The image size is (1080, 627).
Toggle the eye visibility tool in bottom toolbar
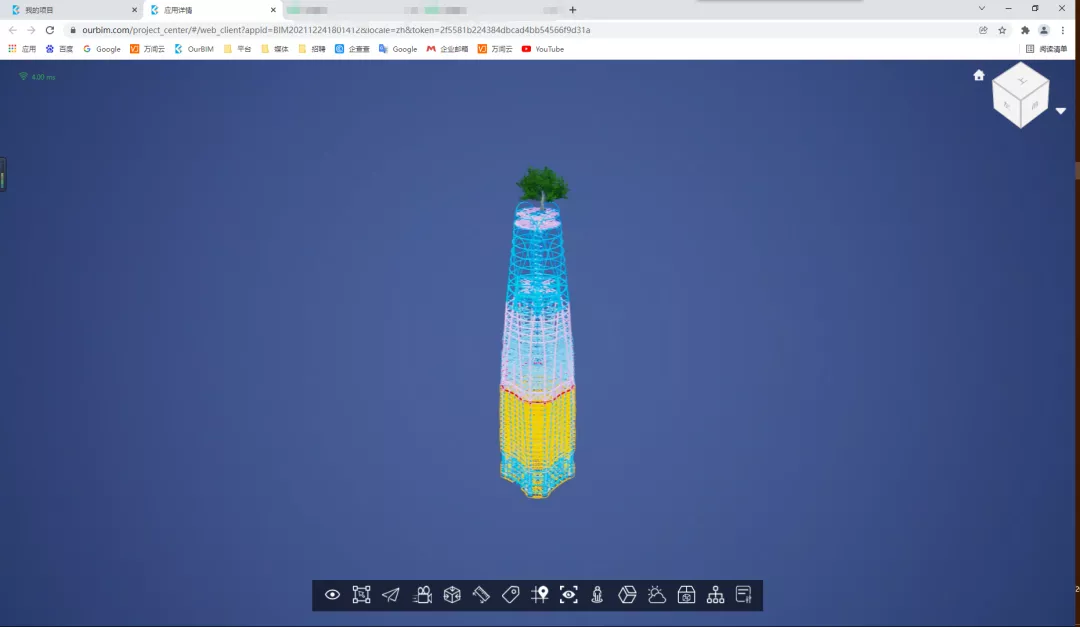(x=332, y=595)
